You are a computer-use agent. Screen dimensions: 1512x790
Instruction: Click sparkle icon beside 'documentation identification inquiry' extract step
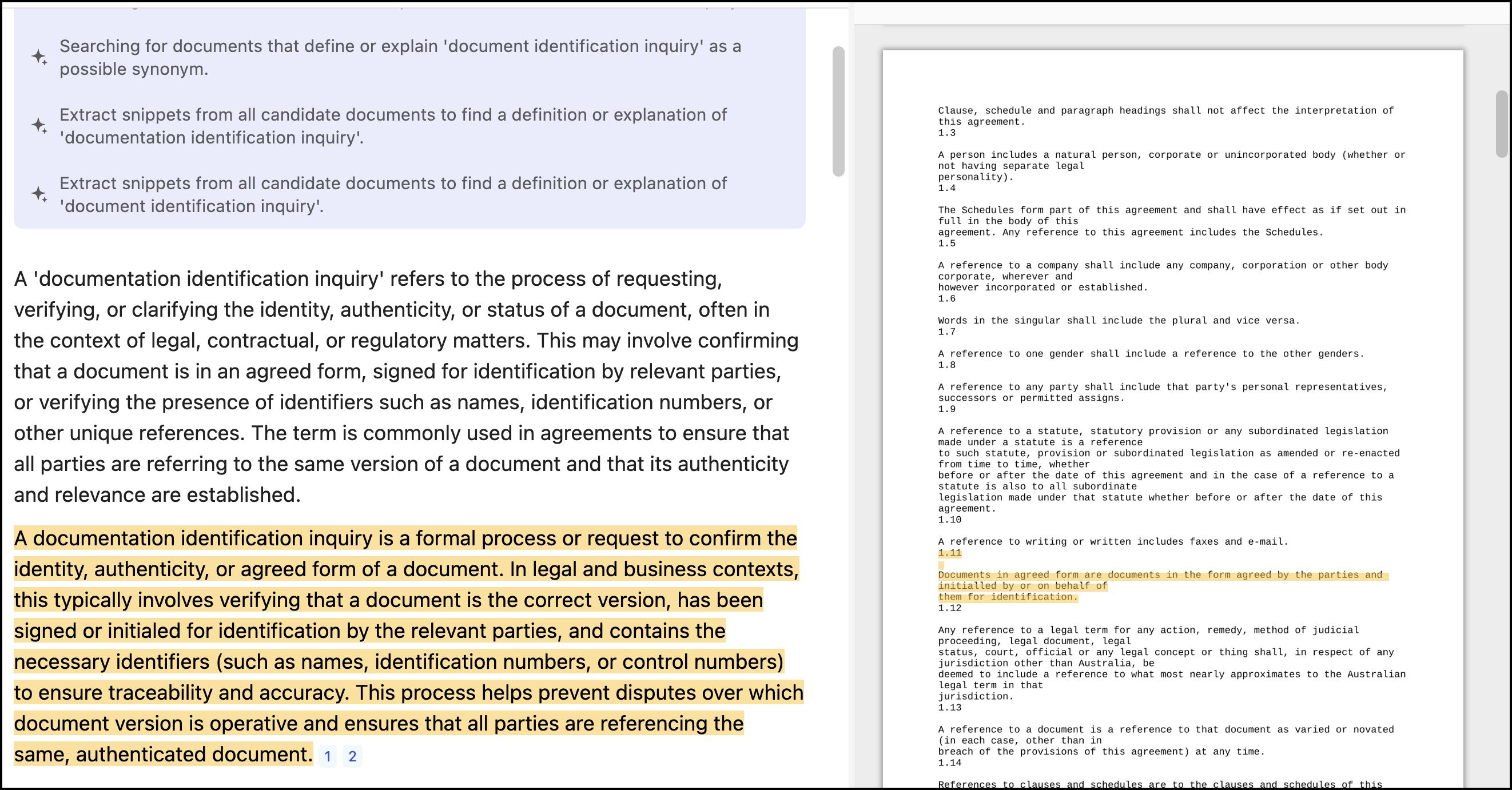39,126
